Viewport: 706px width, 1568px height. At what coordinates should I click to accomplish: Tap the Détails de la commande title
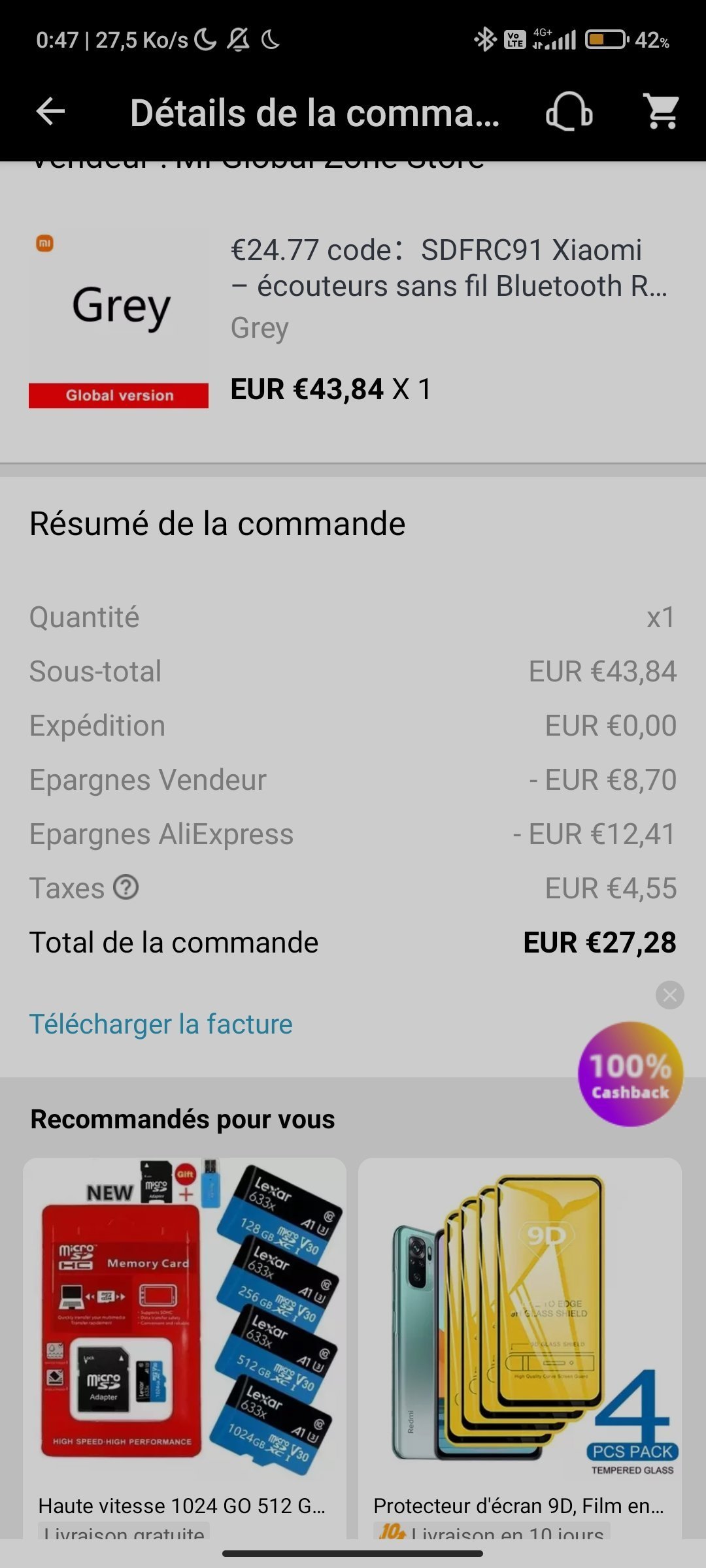314,112
